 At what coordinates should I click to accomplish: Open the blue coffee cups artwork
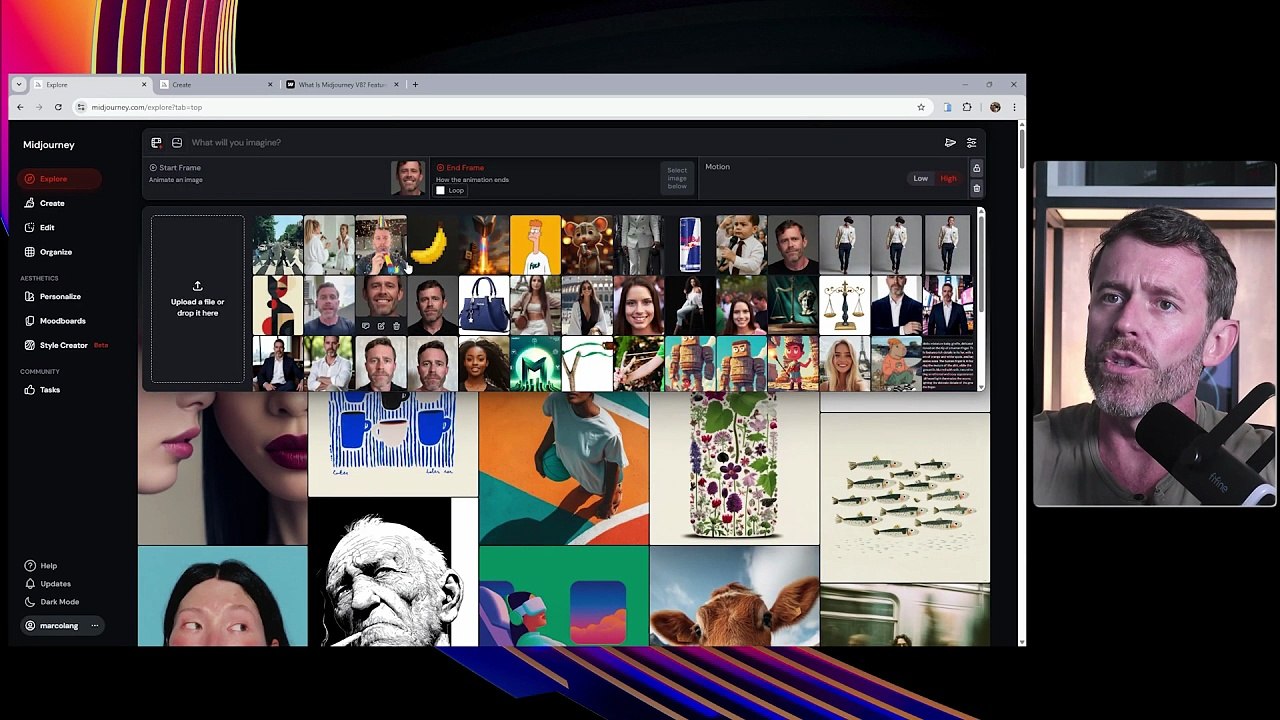[393, 444]
